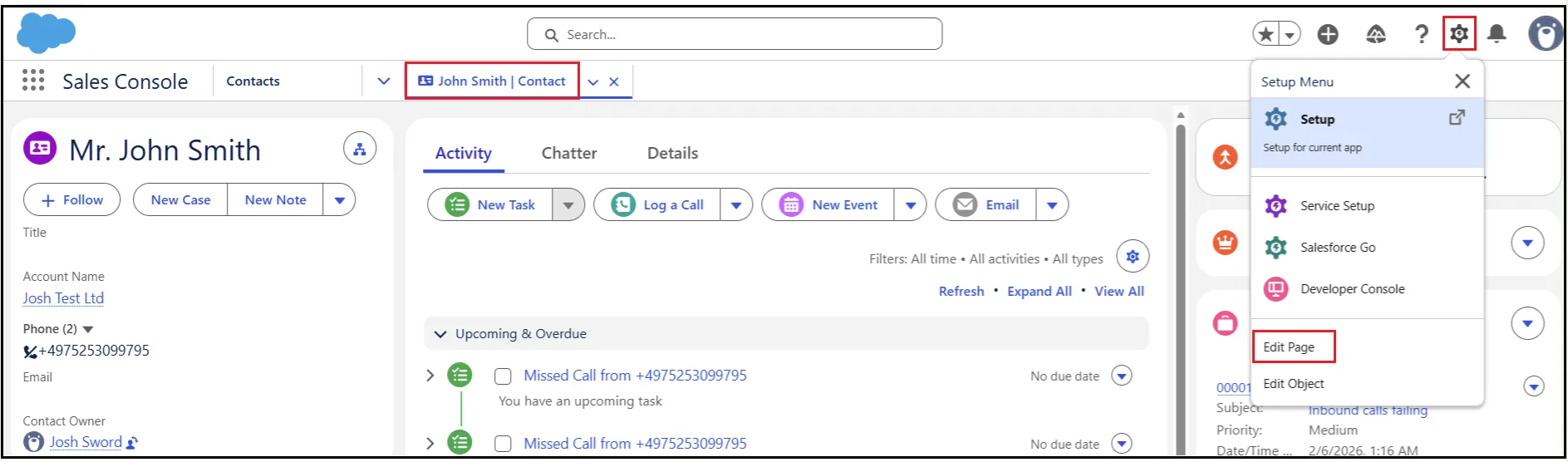Open the Josh Test Ltd account link
Screen dimensions: 1568x462
point(63,298)
